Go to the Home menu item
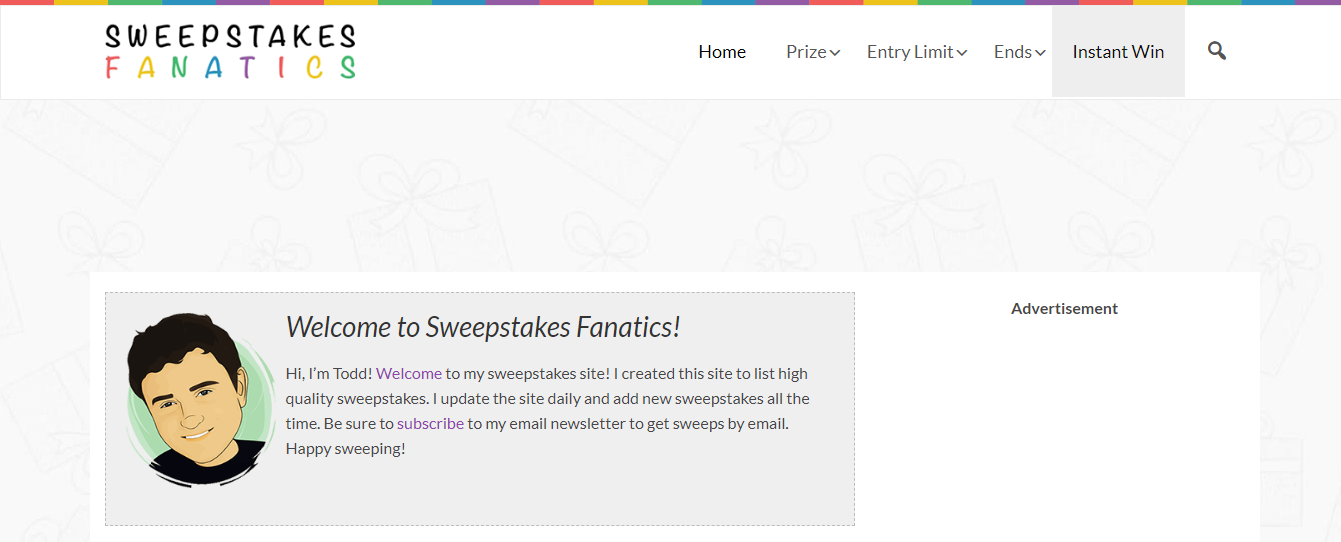This screenshot has height=542, width=1341. pos(722,52)
